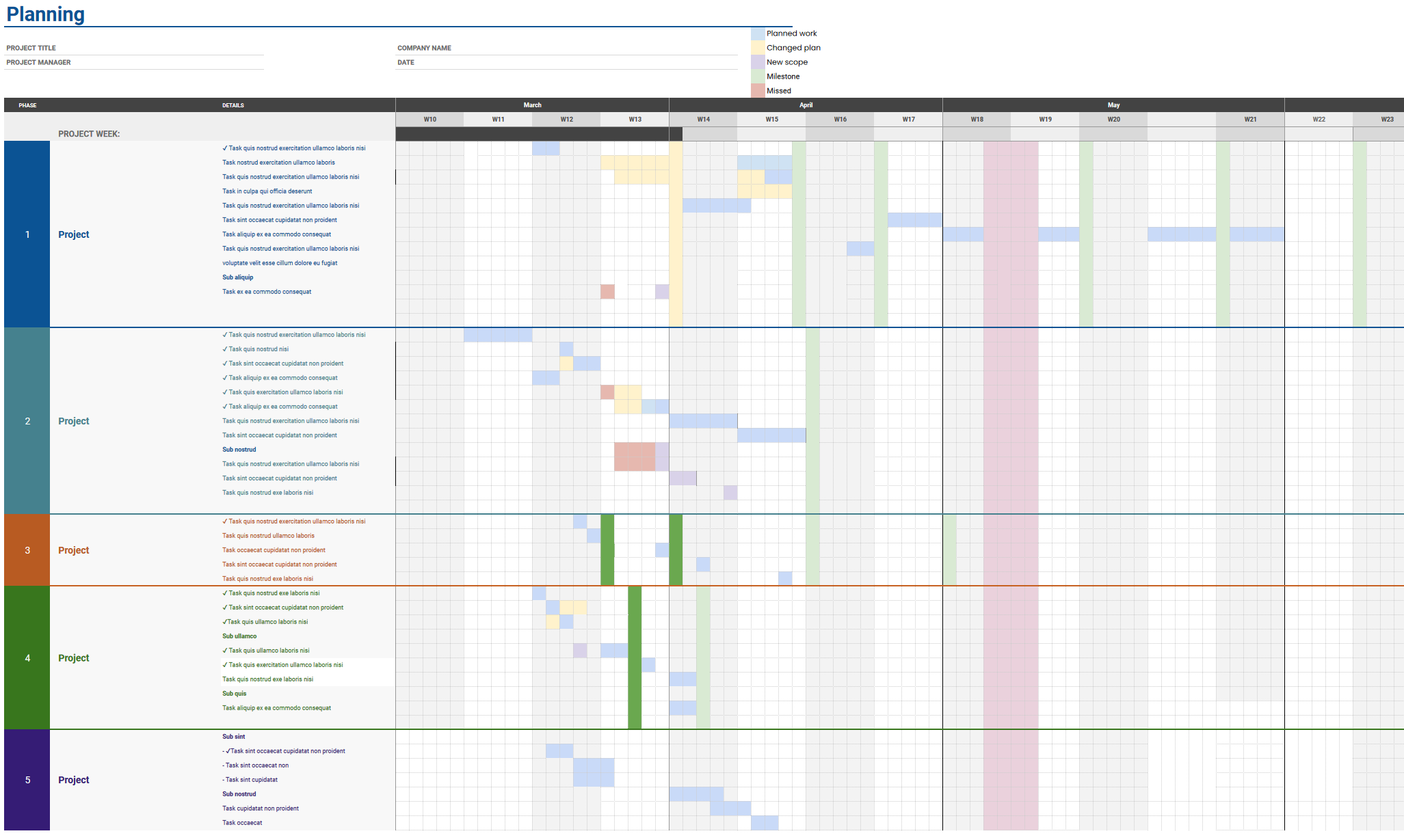Click the purple Phase 5 number cell
Viewport: 1404px width, 840px height.
pyautogui.click(x=27, y=779)
